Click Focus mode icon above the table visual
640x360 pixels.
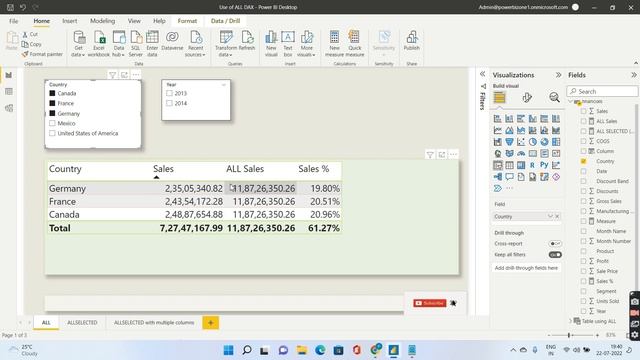pos(442,155)
